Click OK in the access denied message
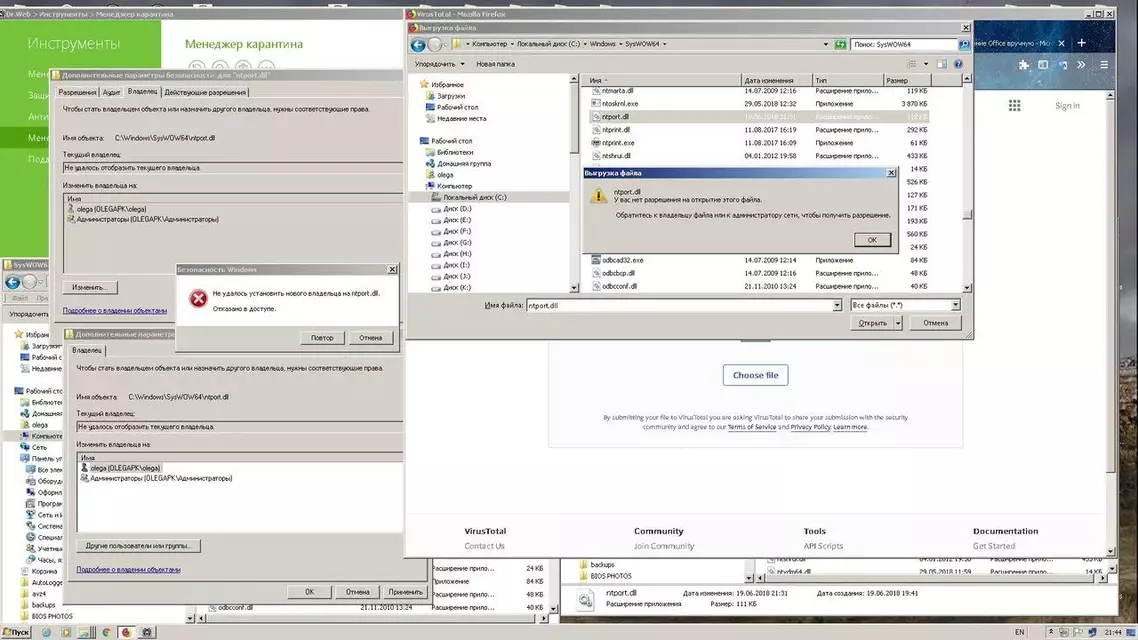The width and height of the screenshot is (1138, 640). pyautogui.click(x=872, y=240)
